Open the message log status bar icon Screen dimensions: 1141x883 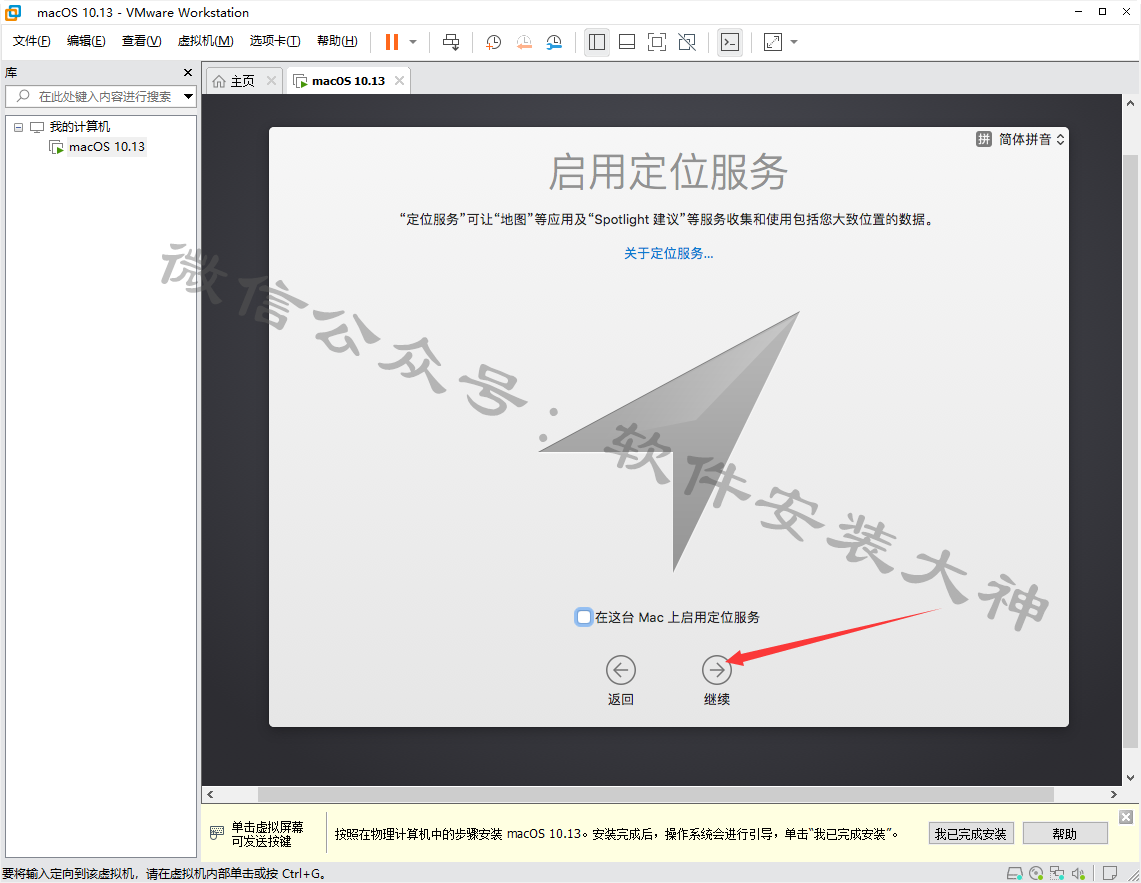(x=1110, y=873)
